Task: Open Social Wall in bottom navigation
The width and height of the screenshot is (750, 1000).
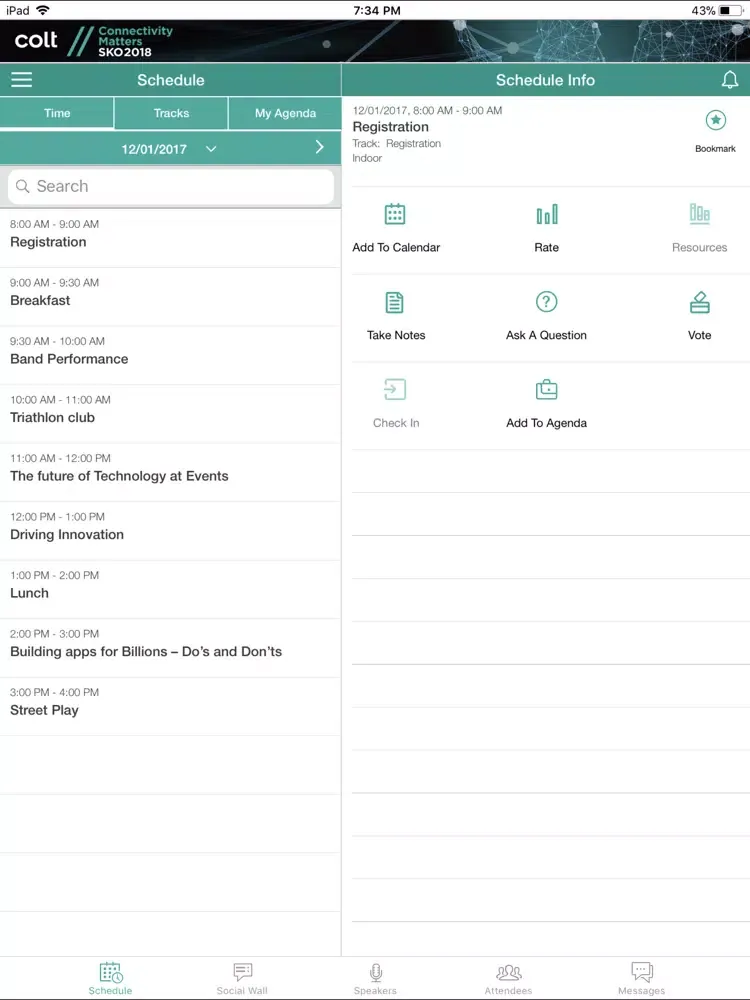Action: (242, 978)
